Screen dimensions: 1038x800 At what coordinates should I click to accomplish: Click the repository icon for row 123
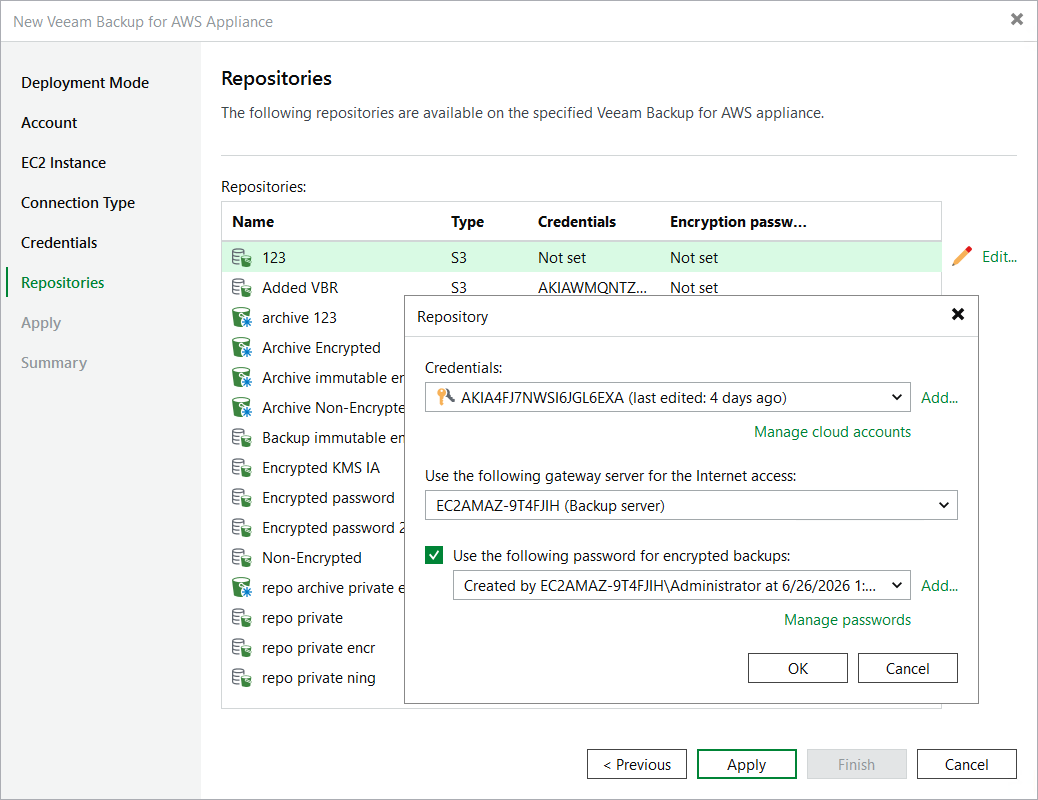(242, 258)
